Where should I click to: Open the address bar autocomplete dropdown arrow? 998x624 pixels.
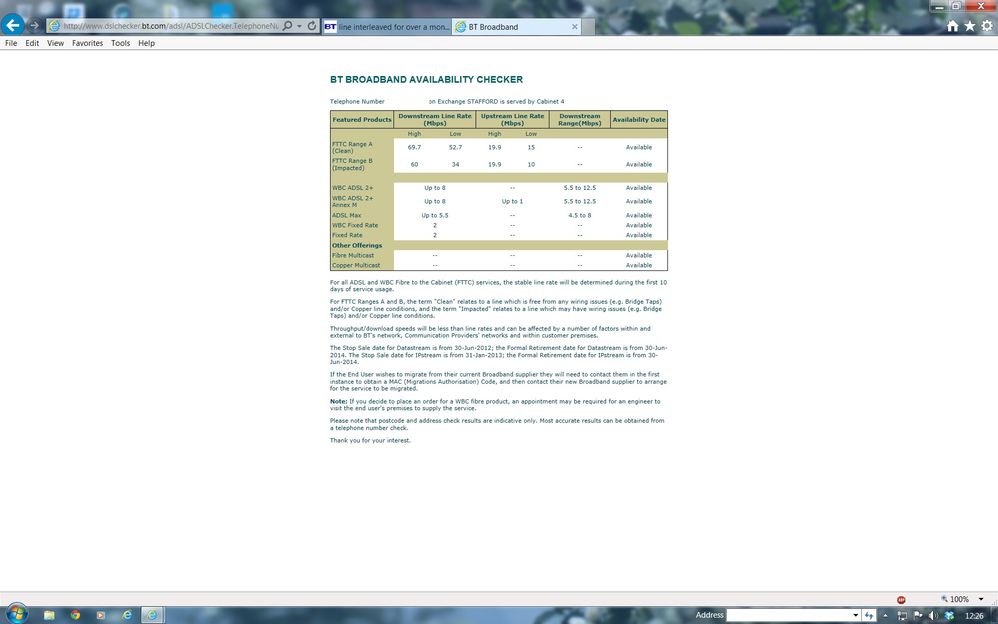pyautogui.click(x=299, y=26)
